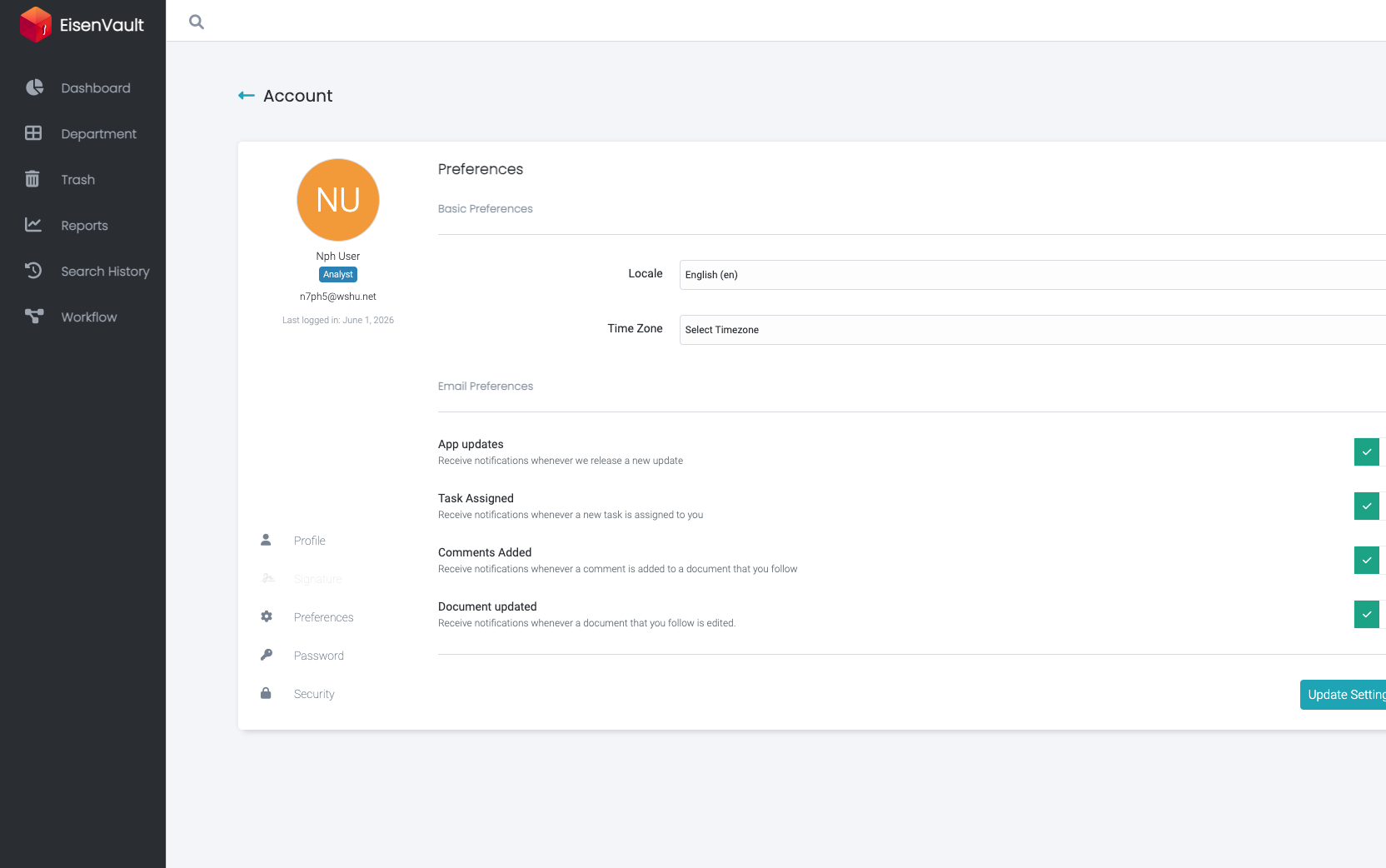This screenshot has height=868, width=1386.
Task: Switch to the Profile section
Action: point(310,541)
